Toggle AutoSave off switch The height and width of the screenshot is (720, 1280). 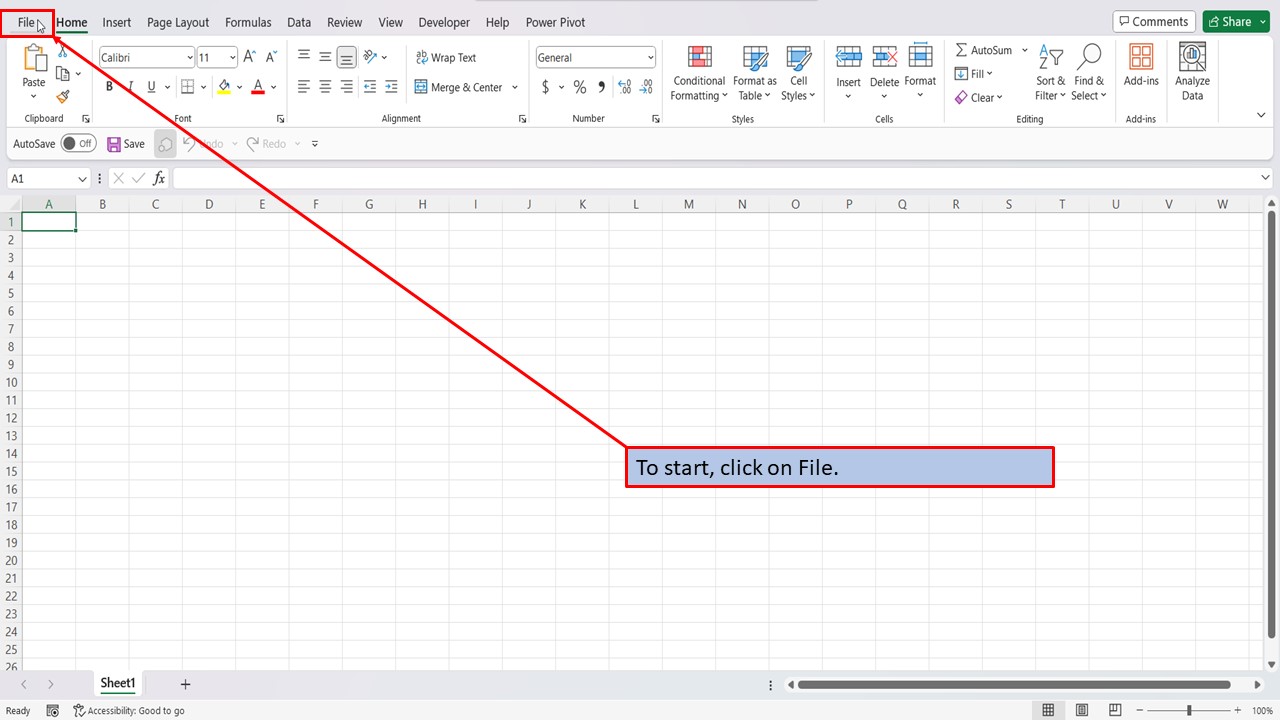point(78,143)
